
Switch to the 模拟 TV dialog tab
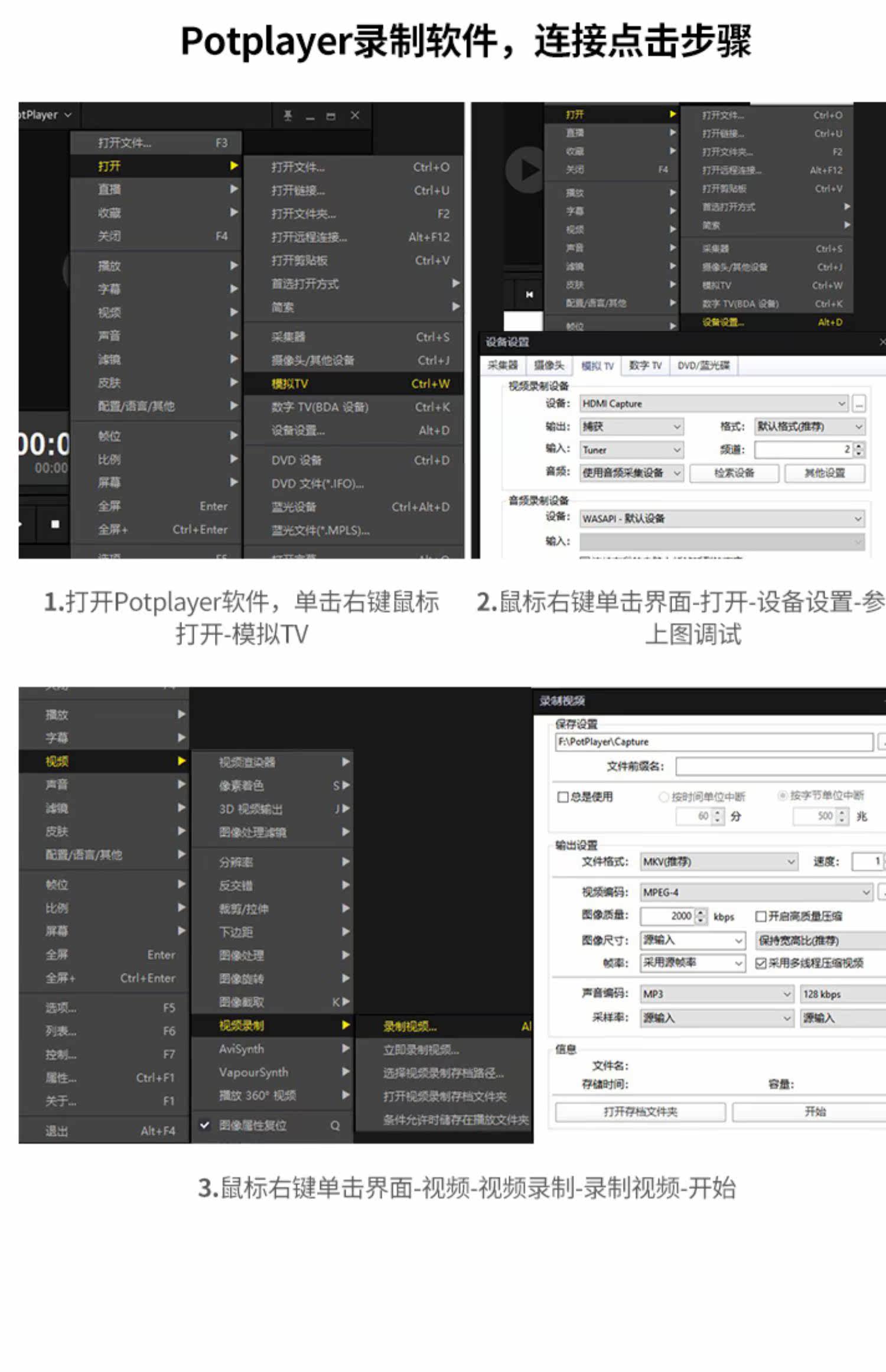[x=597, y=366]
